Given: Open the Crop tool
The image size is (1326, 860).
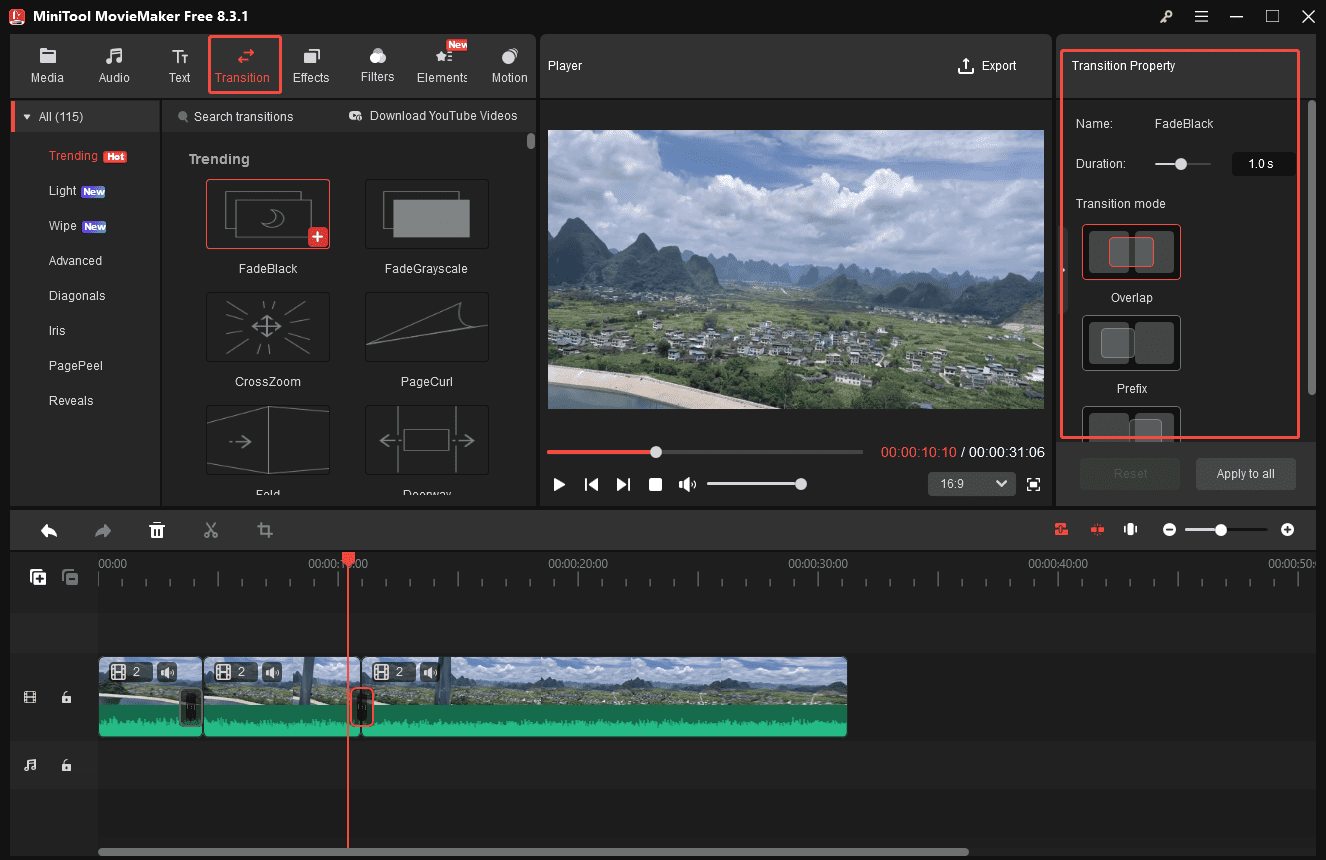Looking at the screenshot, I should (265, 530).
